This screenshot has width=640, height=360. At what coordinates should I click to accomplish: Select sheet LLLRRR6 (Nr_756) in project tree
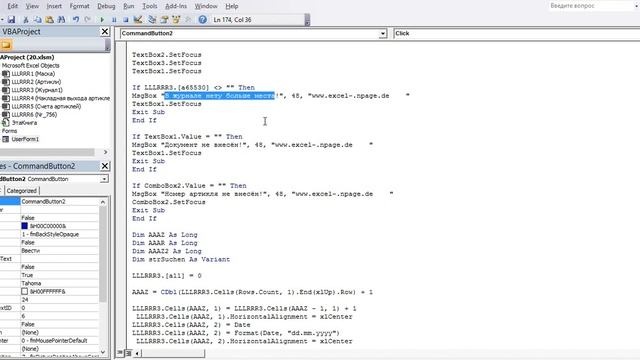pyautogui.click(x=34, y=114)
